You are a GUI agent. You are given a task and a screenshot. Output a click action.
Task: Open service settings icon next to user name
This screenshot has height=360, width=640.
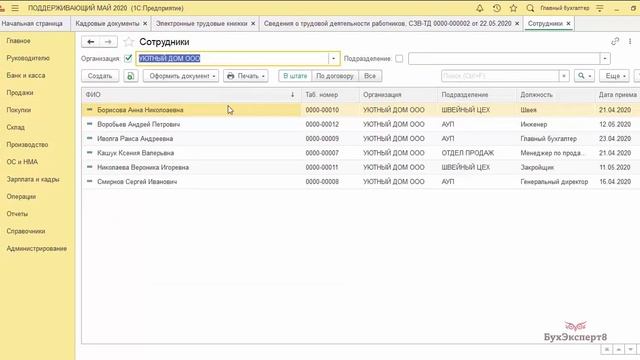tap(600, 8)
